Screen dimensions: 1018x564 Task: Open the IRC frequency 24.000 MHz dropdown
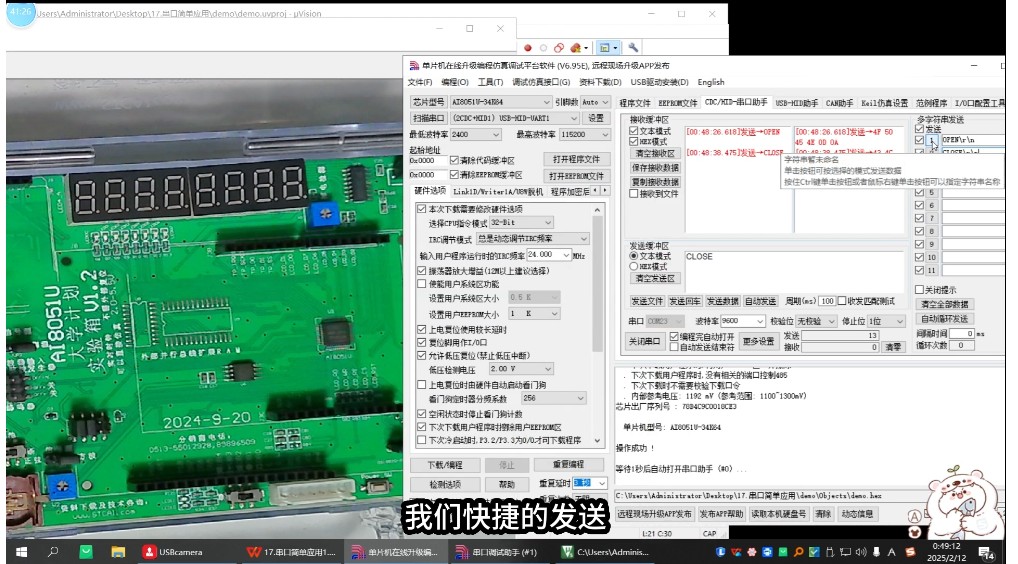pyautogui.click(x=549, y=254)
